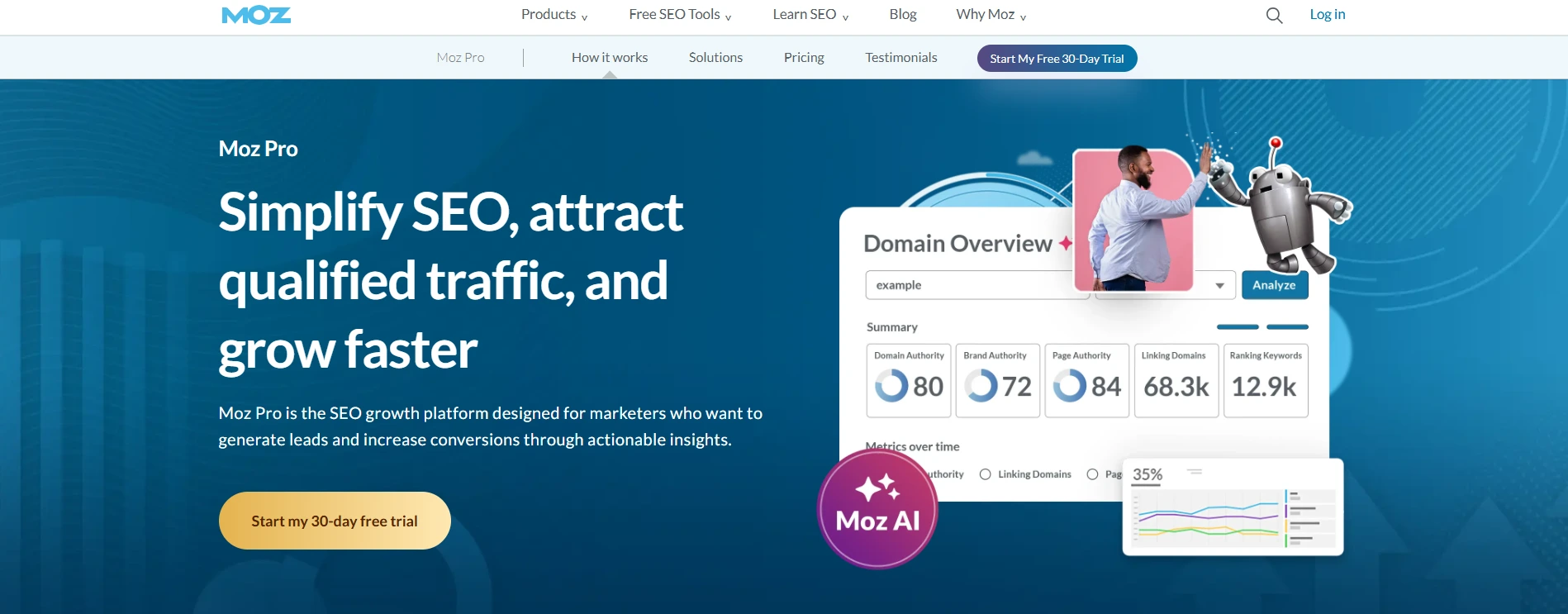Open the Learn SEO dropdown
Screen dimensions: 1568x614
810,15
